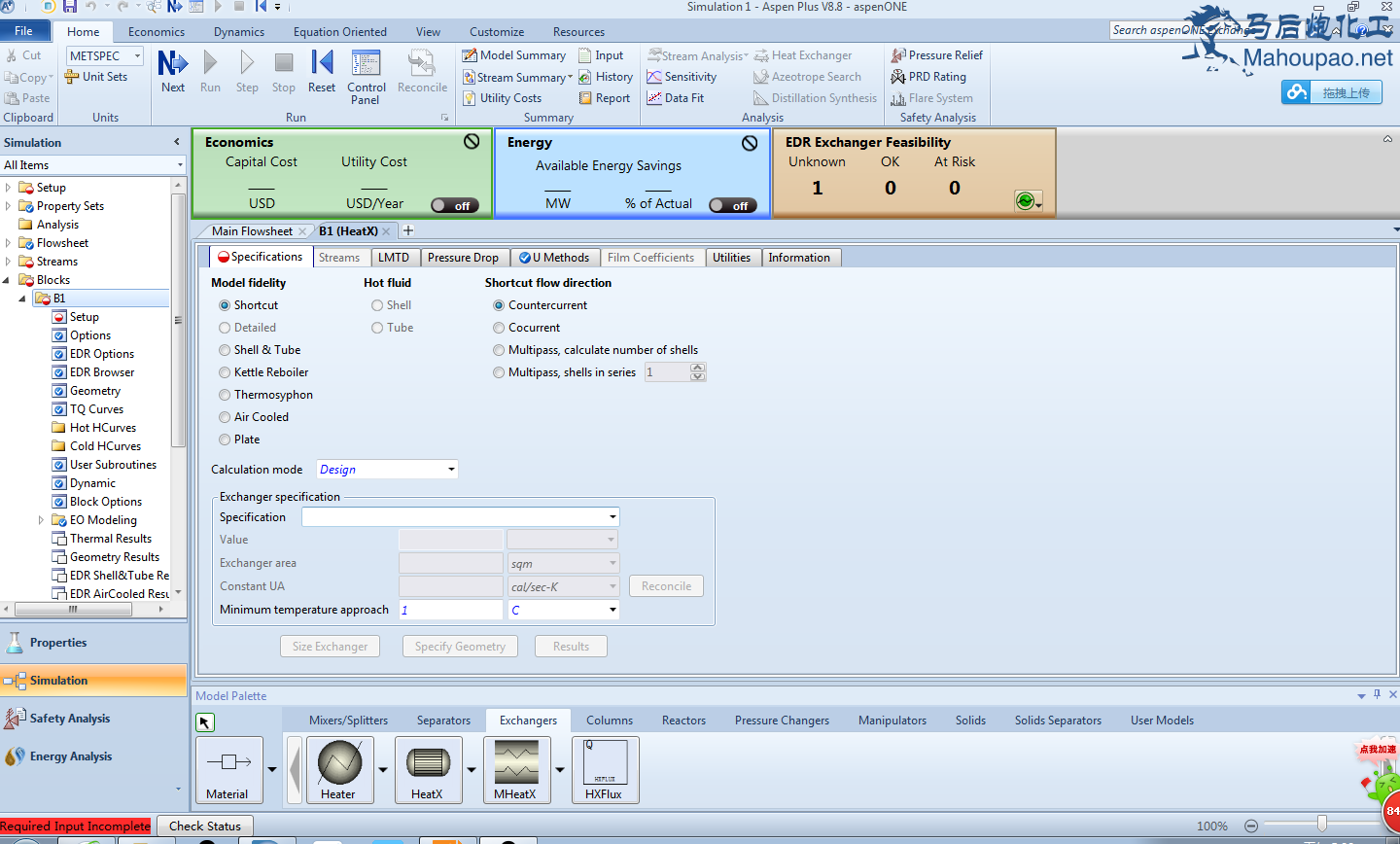The width and height of the screenshot is (1400, 844).
Task: Open the Economics ribbon tab
Action: [157, 31]
